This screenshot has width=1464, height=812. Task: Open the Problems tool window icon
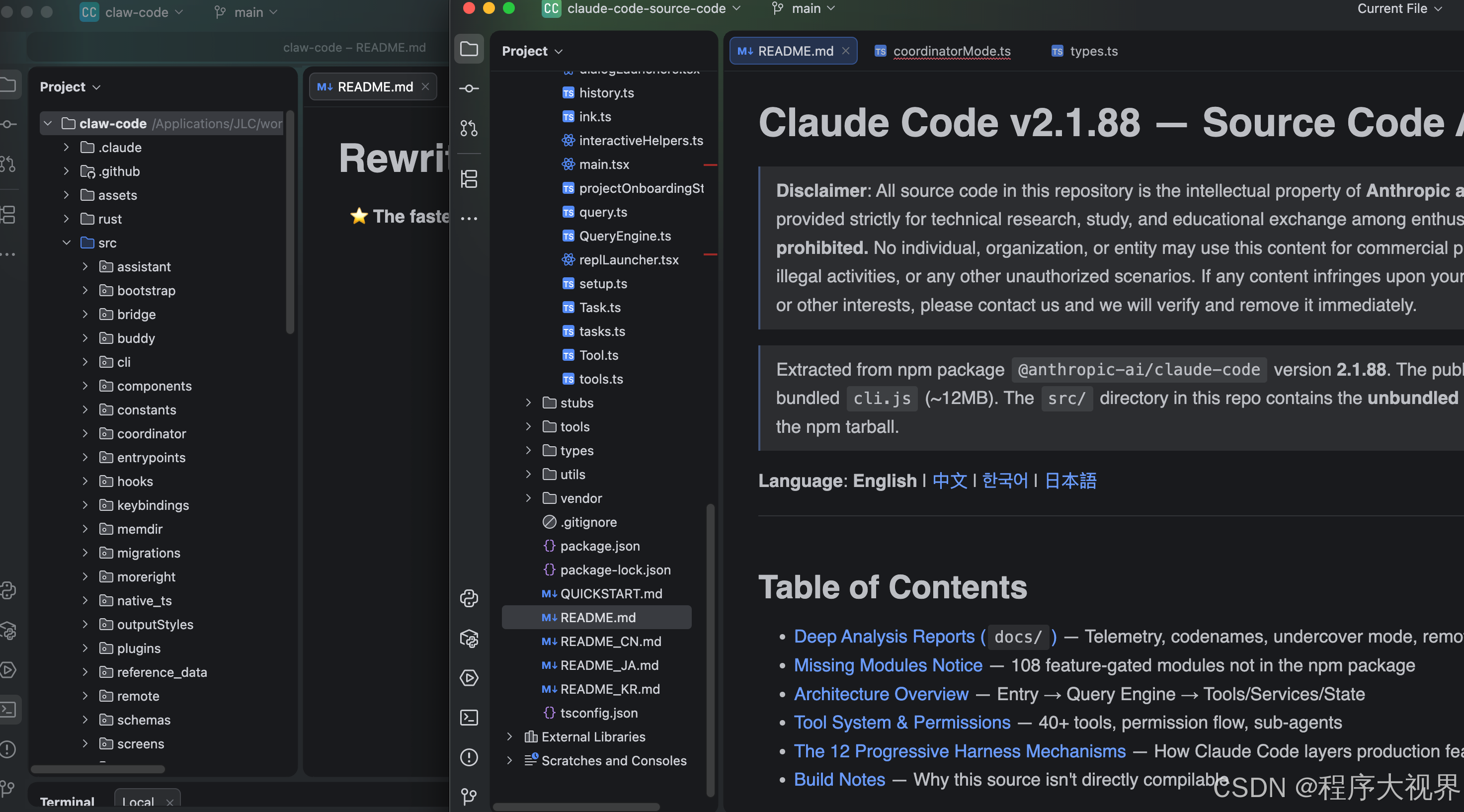tap(469, 757)
